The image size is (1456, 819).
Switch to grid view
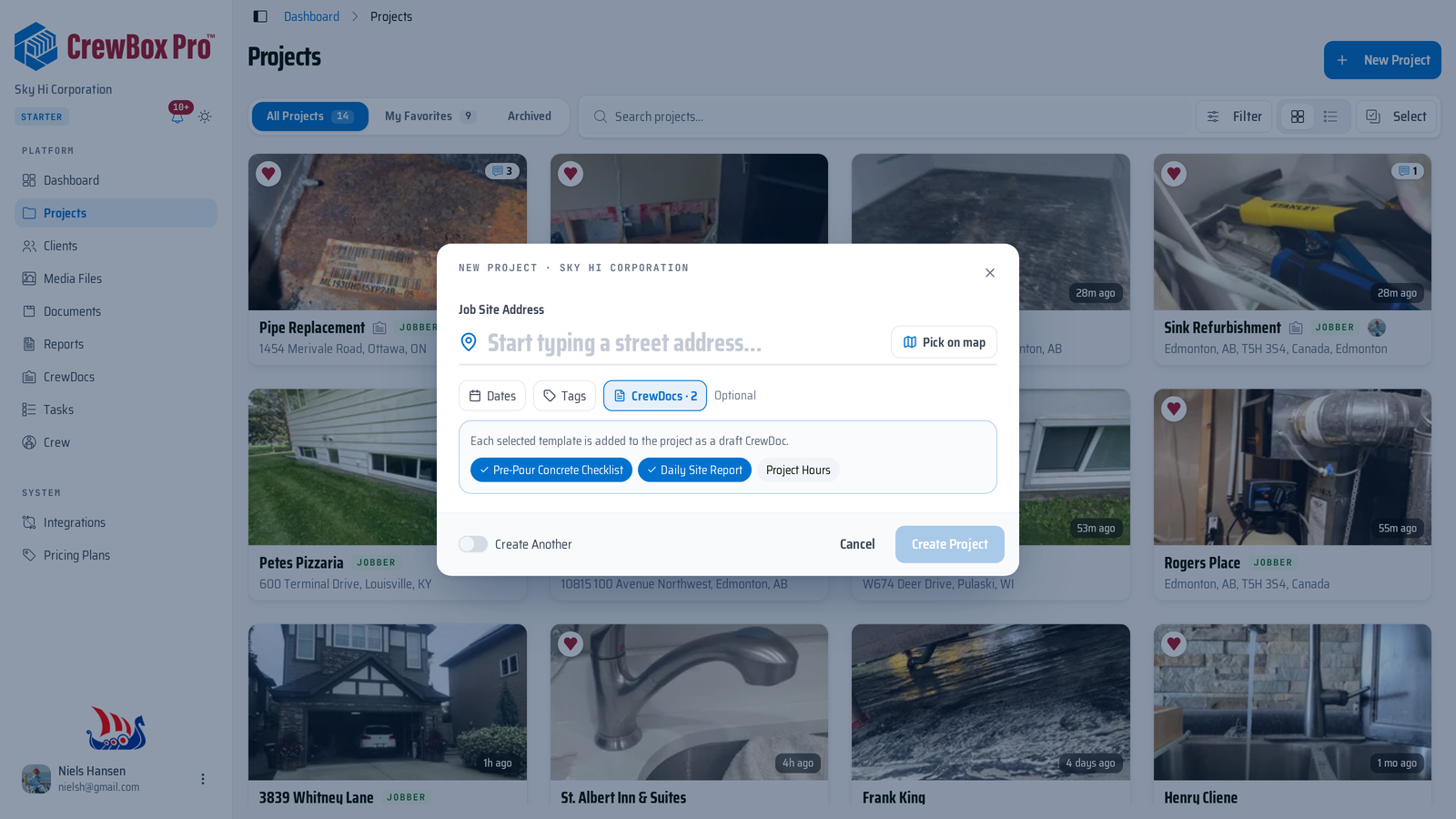(x=1298, y=116)
